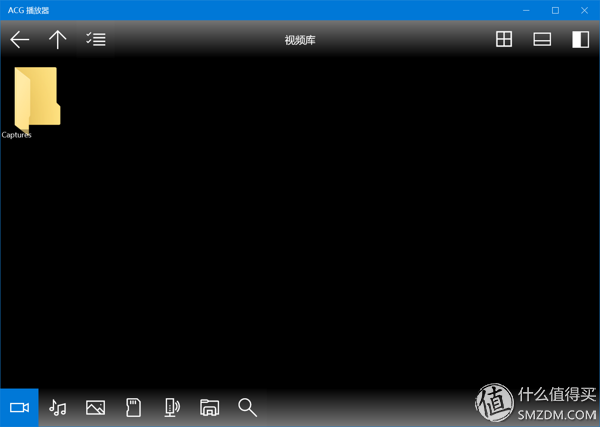This screenshot has height=427, width=600.
Task: Go up one folder level
Action: point(57,40)
